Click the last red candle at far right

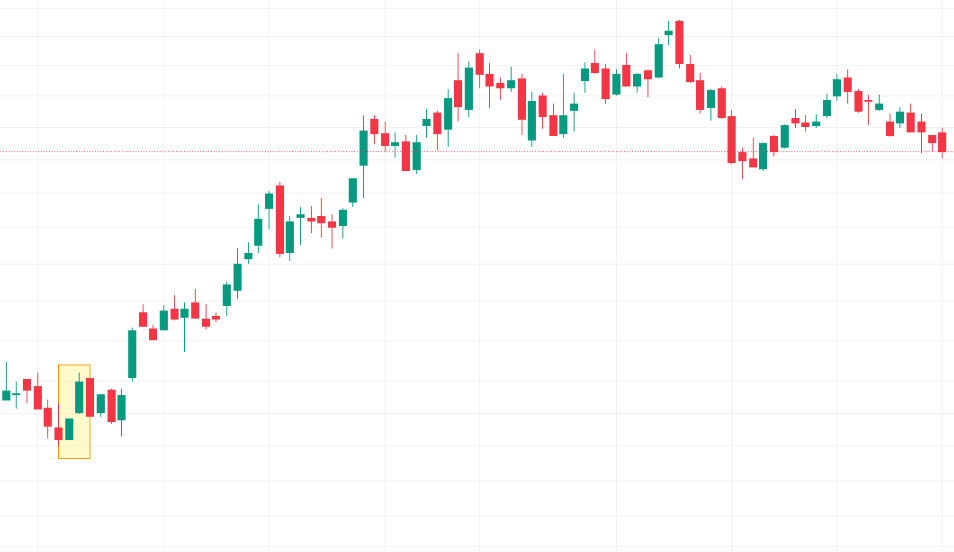[x=943, y=142]
